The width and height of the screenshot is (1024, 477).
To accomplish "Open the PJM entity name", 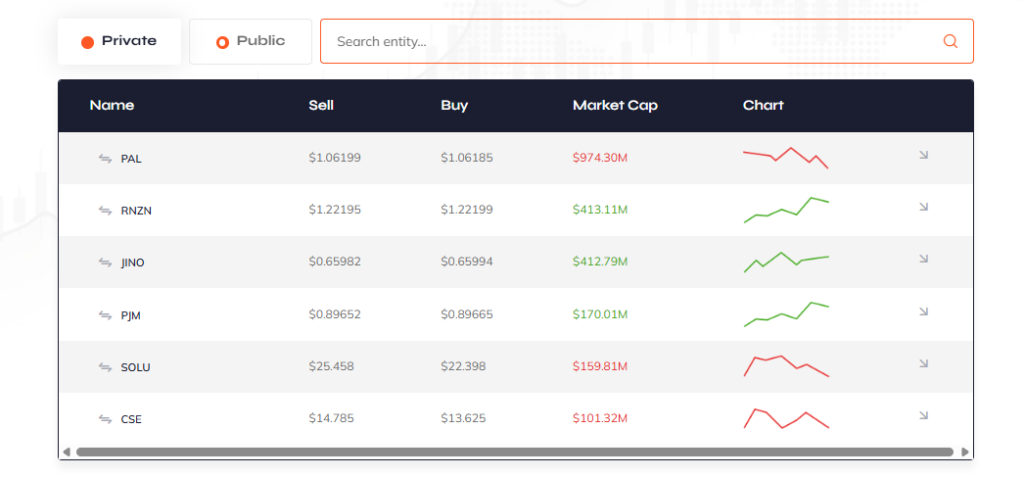I will 131,315.
